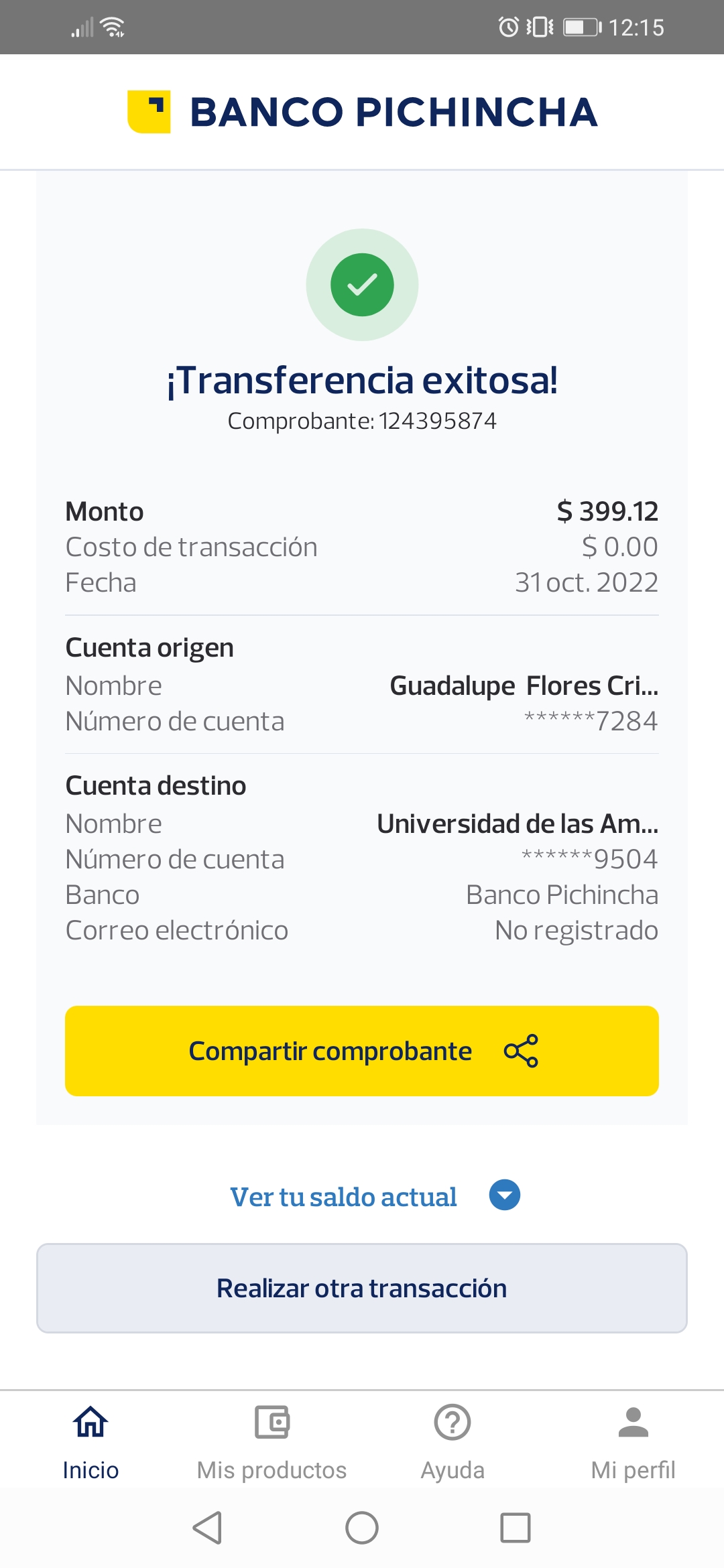The height and width of the screenshot is (1568, 724).
Task: Tap the truncated Universidad de las Am... name
Action: tap(518, 824)
